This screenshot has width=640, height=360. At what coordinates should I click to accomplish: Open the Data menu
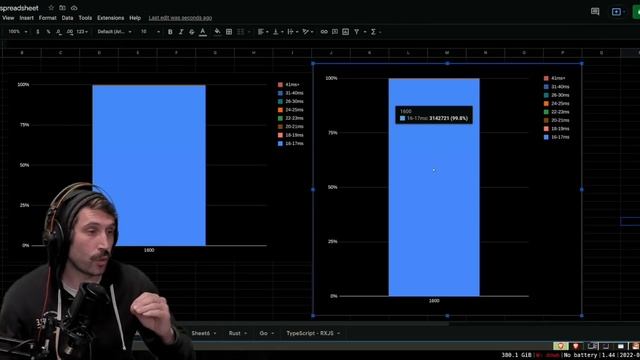click(x=67, y=18)
